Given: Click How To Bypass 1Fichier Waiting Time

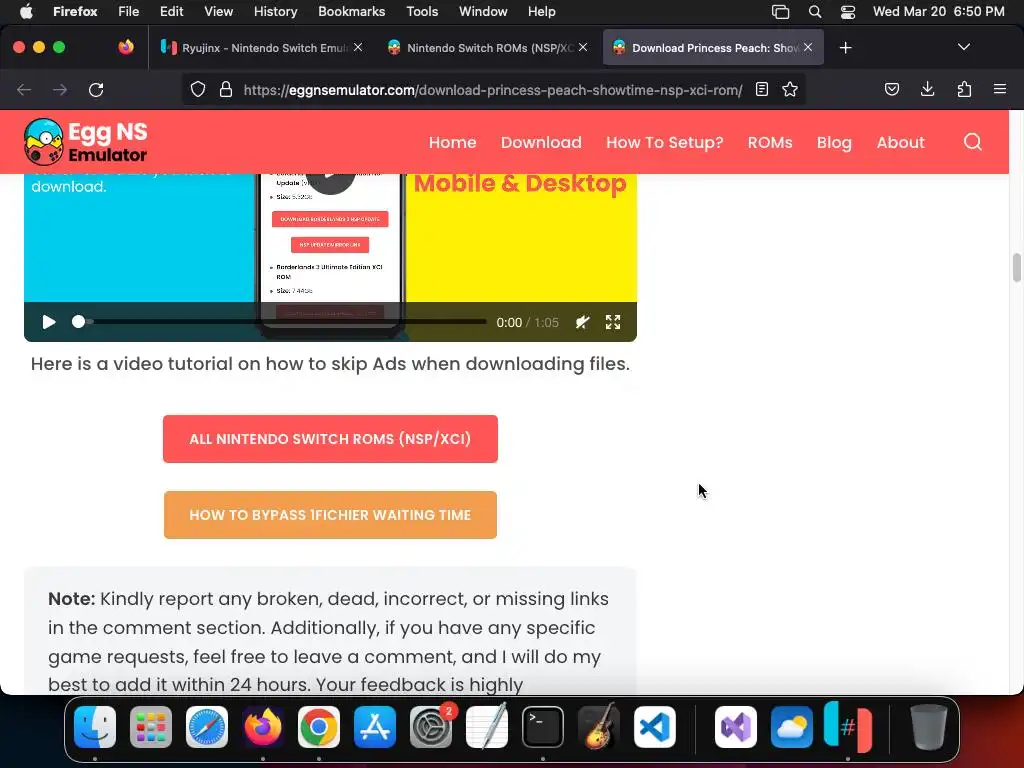Looking at the screenshot, I should 330,515.
